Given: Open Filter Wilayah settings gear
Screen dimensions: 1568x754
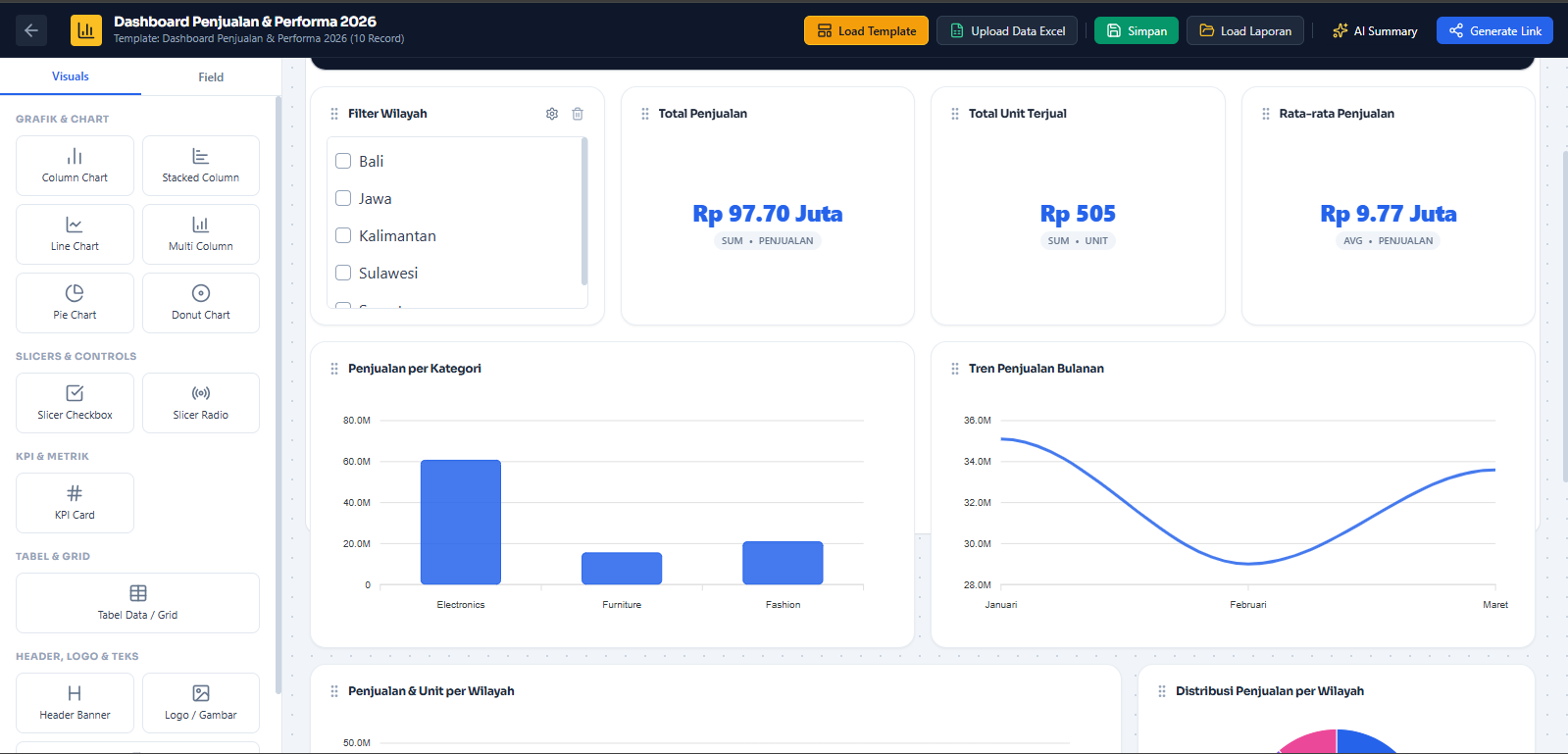Looking at the screenshot, I should point(552,114).
